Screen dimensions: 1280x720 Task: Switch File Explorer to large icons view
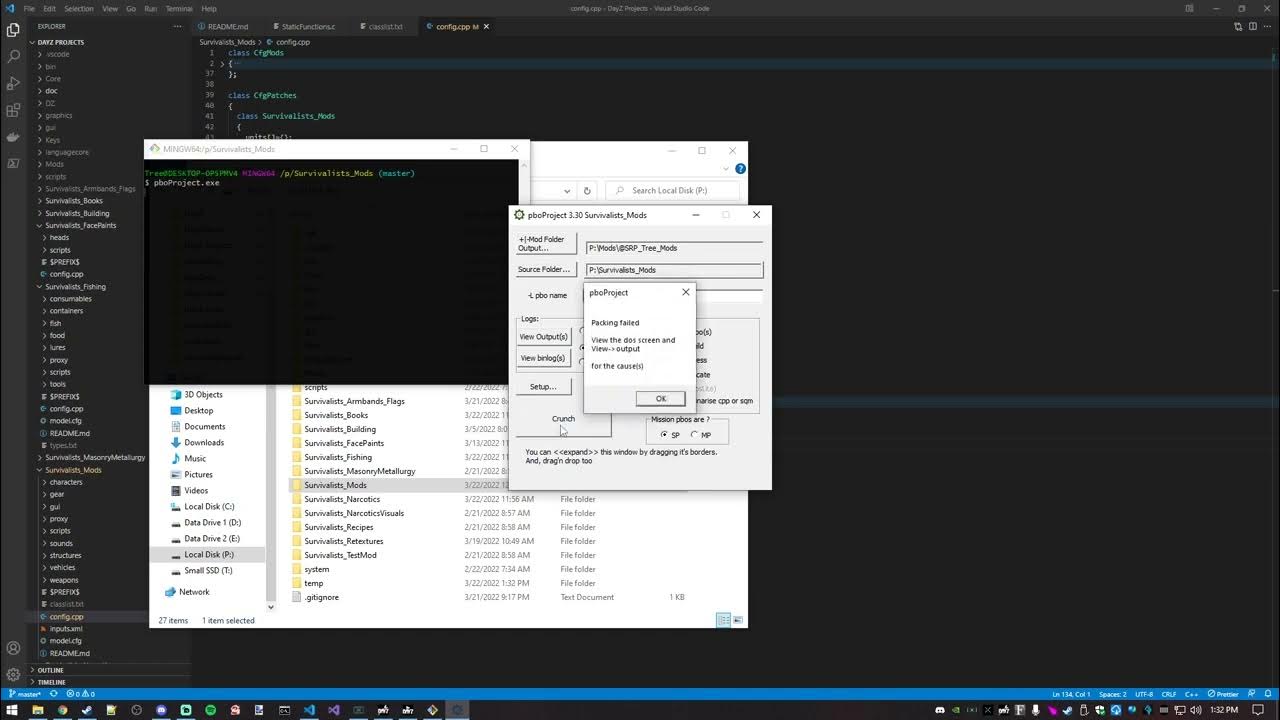point(738,620)
